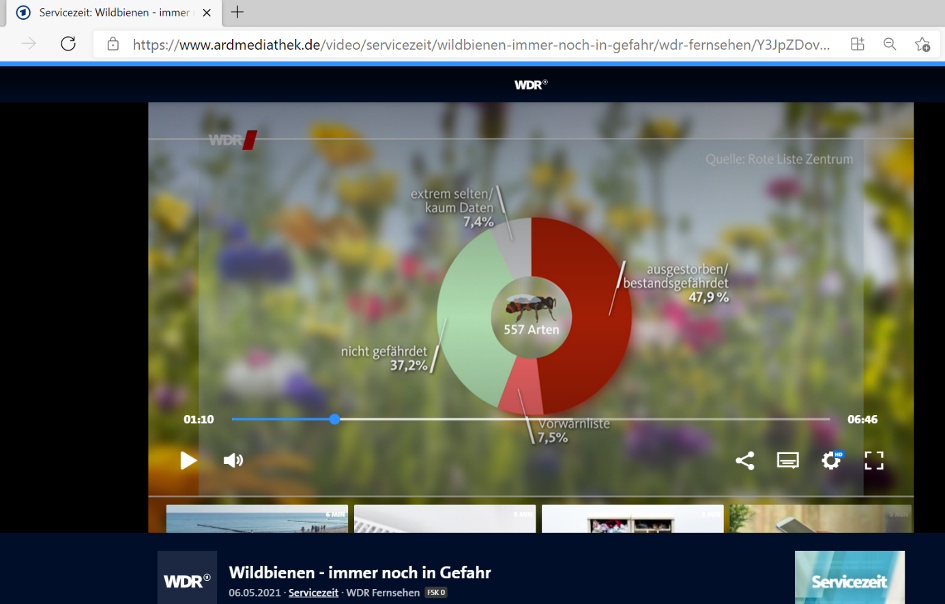Image resolution: width=945 pixels, height=604 pixels.
Task: Click the FSK 0 rating badge
Action: pos(436,593)
